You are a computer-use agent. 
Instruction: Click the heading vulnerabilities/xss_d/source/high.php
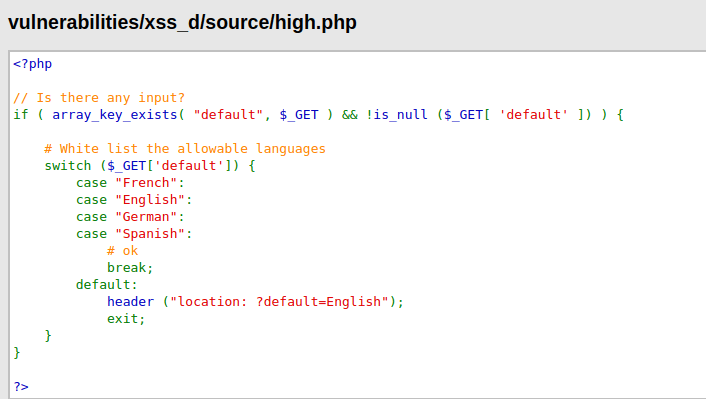coord(182,23)
